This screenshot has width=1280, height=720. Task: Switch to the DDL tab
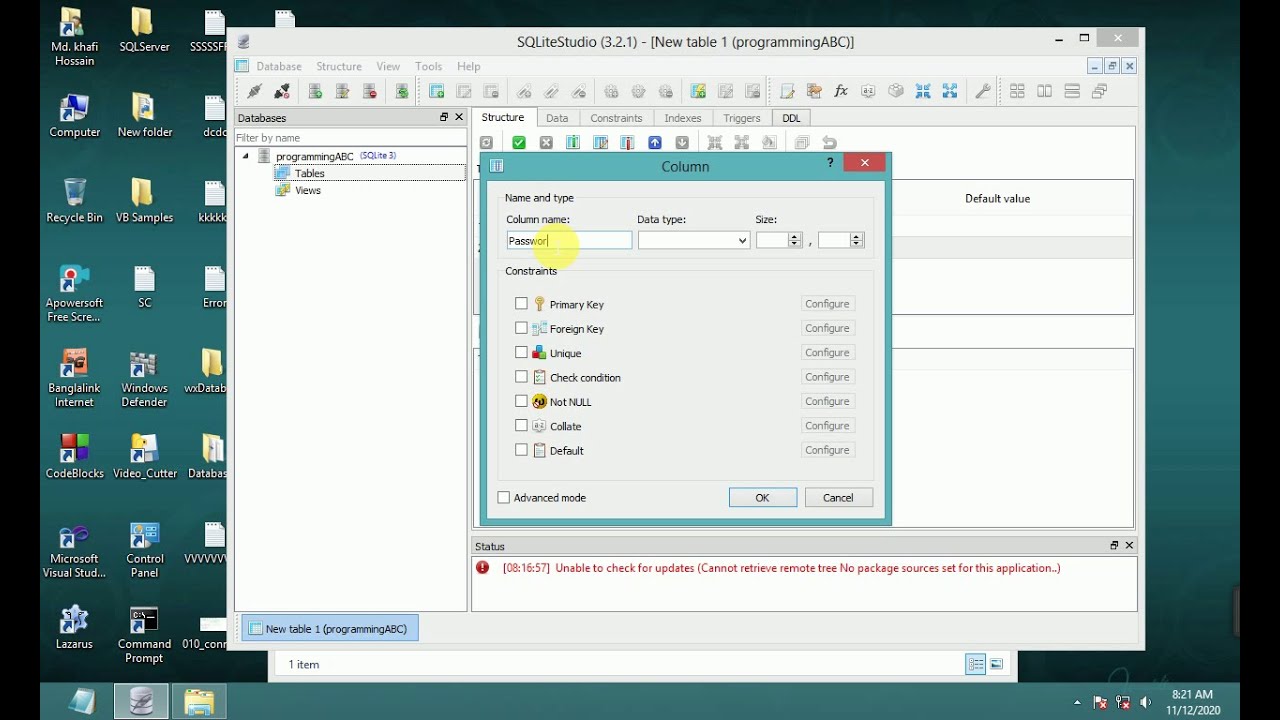(x=791, y=118)
